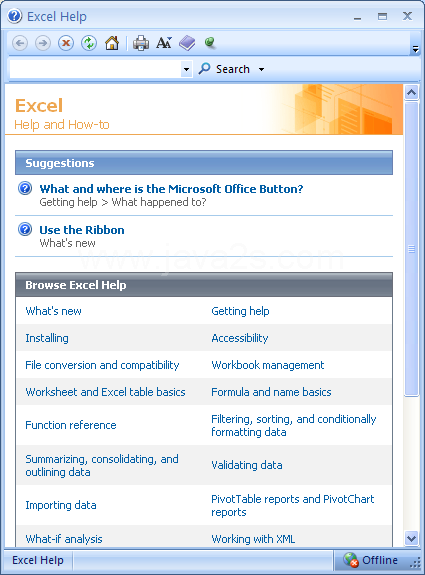425x575 pixels.
Task: Click the Print icon
Action: click(141, 43)
